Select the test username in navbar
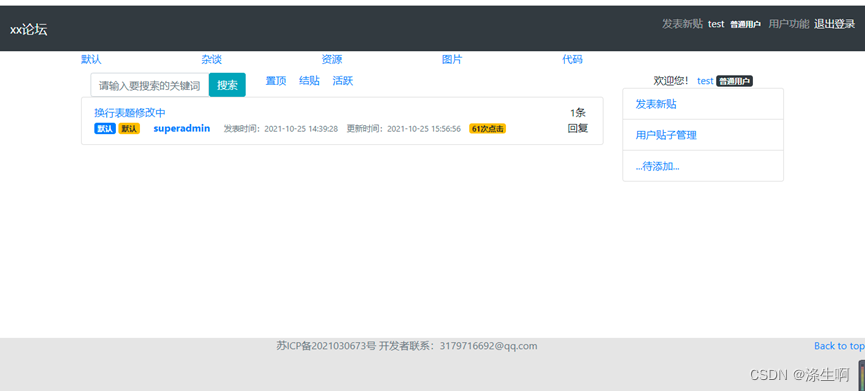Image resolution: width=865 pixels, height=391 pixels. tap(716, 24)
